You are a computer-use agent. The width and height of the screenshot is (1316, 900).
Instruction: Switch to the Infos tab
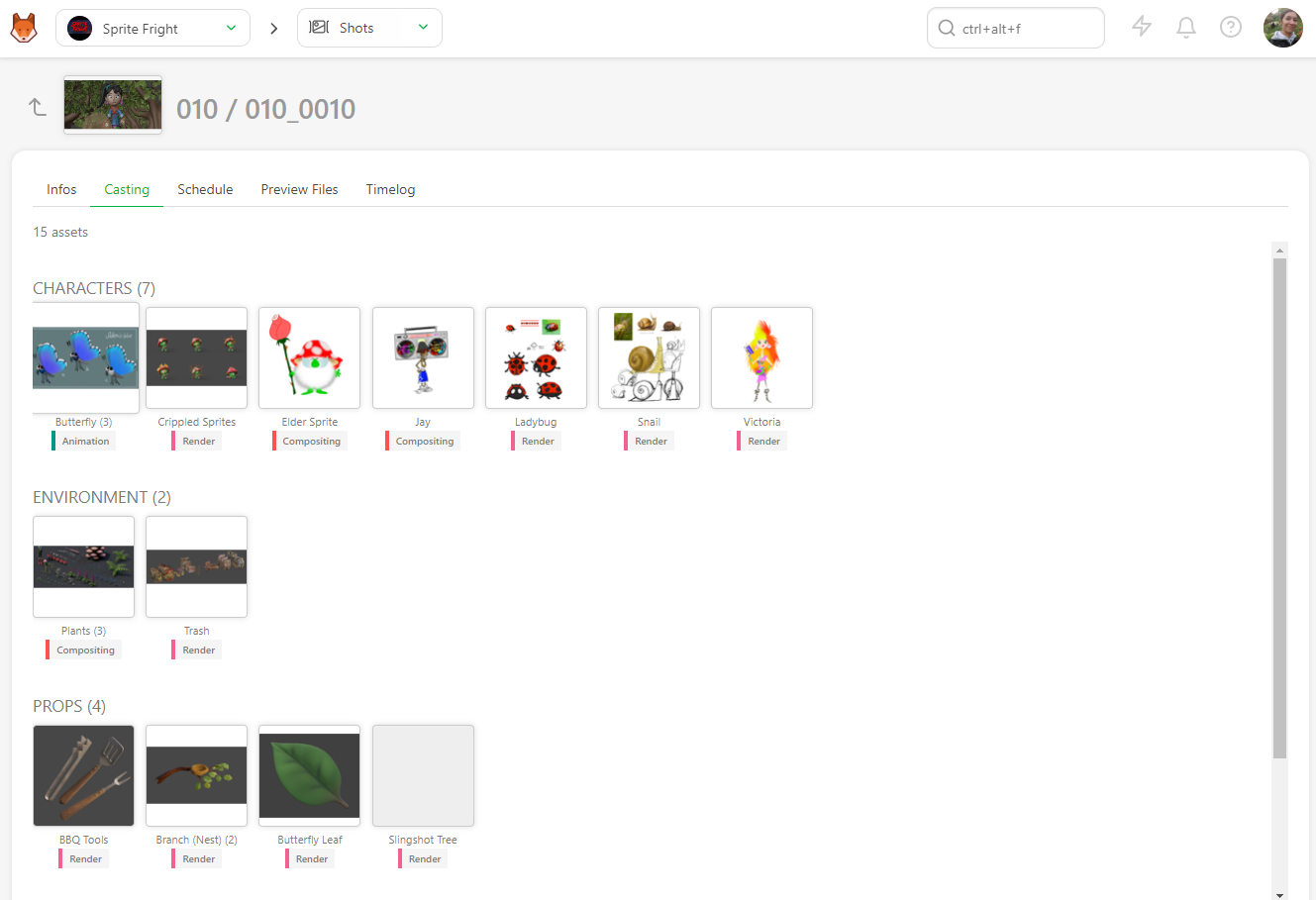(x=61, y=189)
